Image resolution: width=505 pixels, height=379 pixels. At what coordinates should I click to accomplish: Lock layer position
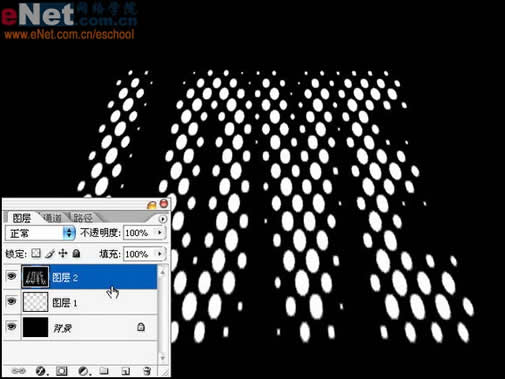pos(63,254)
